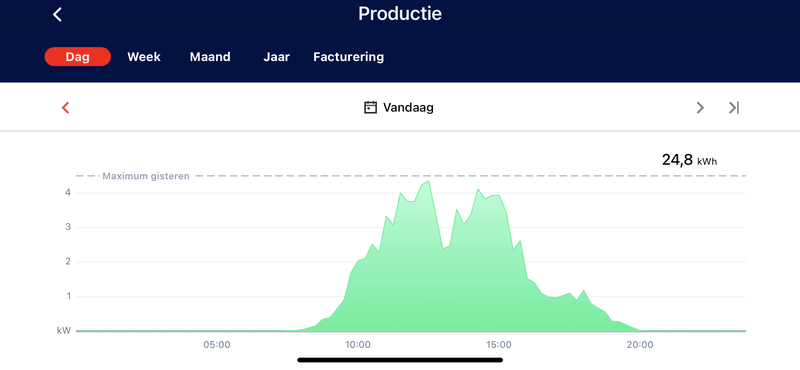Switch to the Jaar tab
Image resolution: width=800 pixels, height=370 pixels.
pyautogui.click(x=277, y=57)
